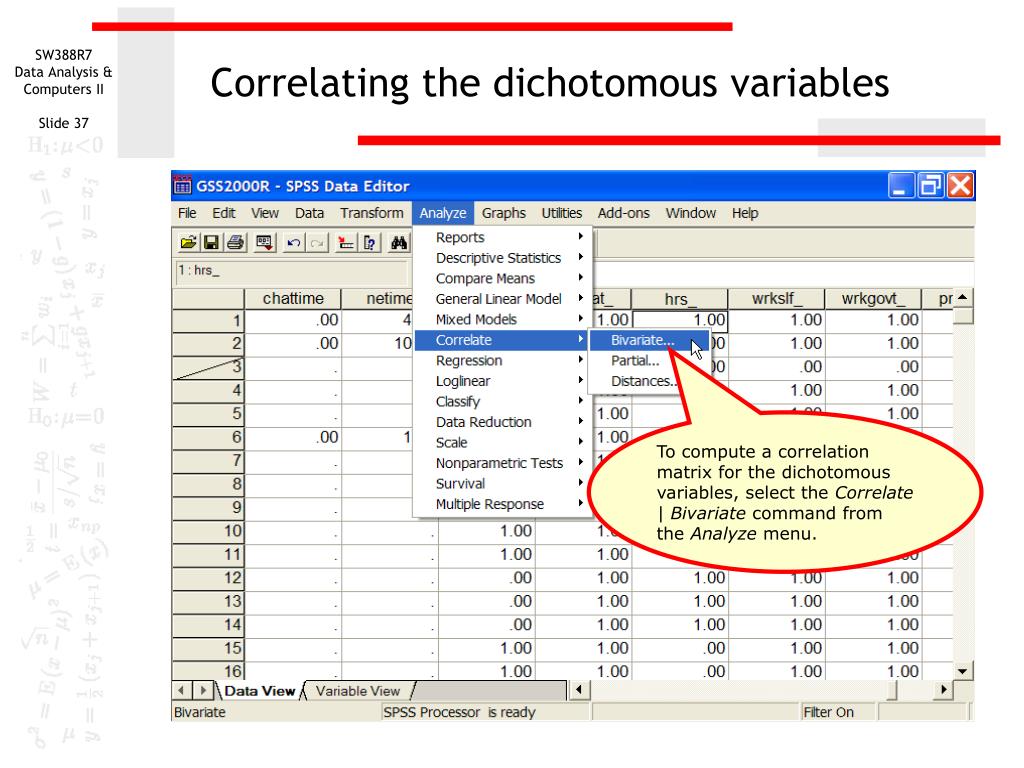
Task: Select row 16 header
Action: (208, 671)
